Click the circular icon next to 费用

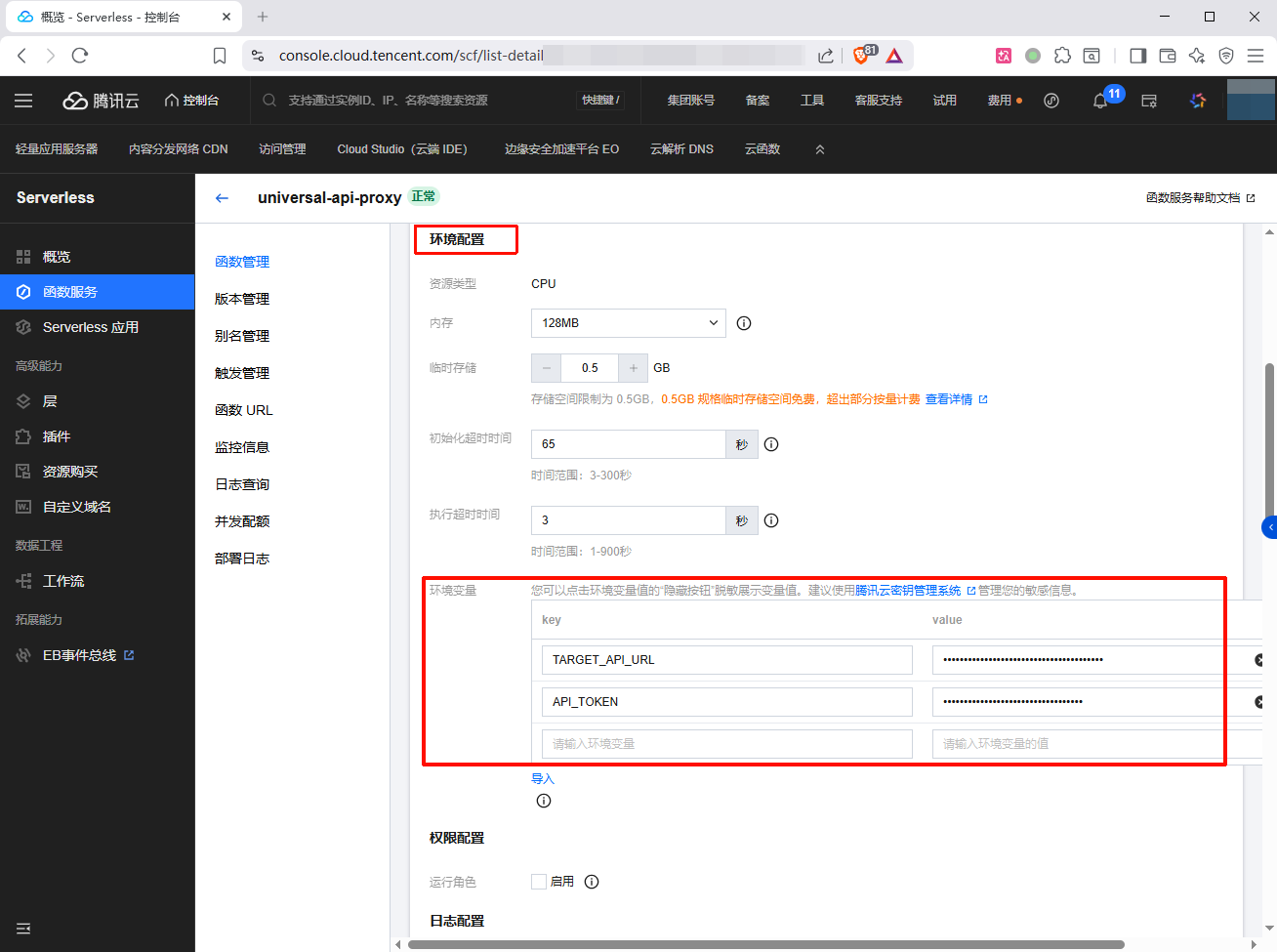tap(1051, 101)
